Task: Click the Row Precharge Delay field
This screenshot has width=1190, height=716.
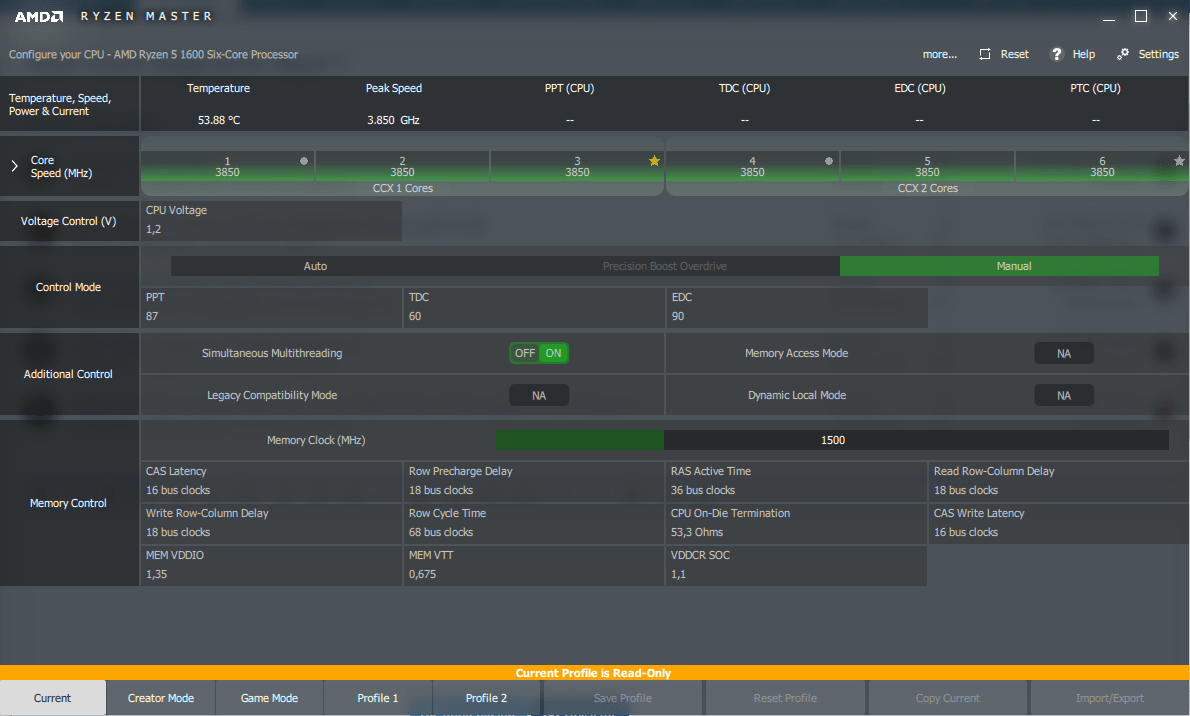Action: [x=534, y=481]
